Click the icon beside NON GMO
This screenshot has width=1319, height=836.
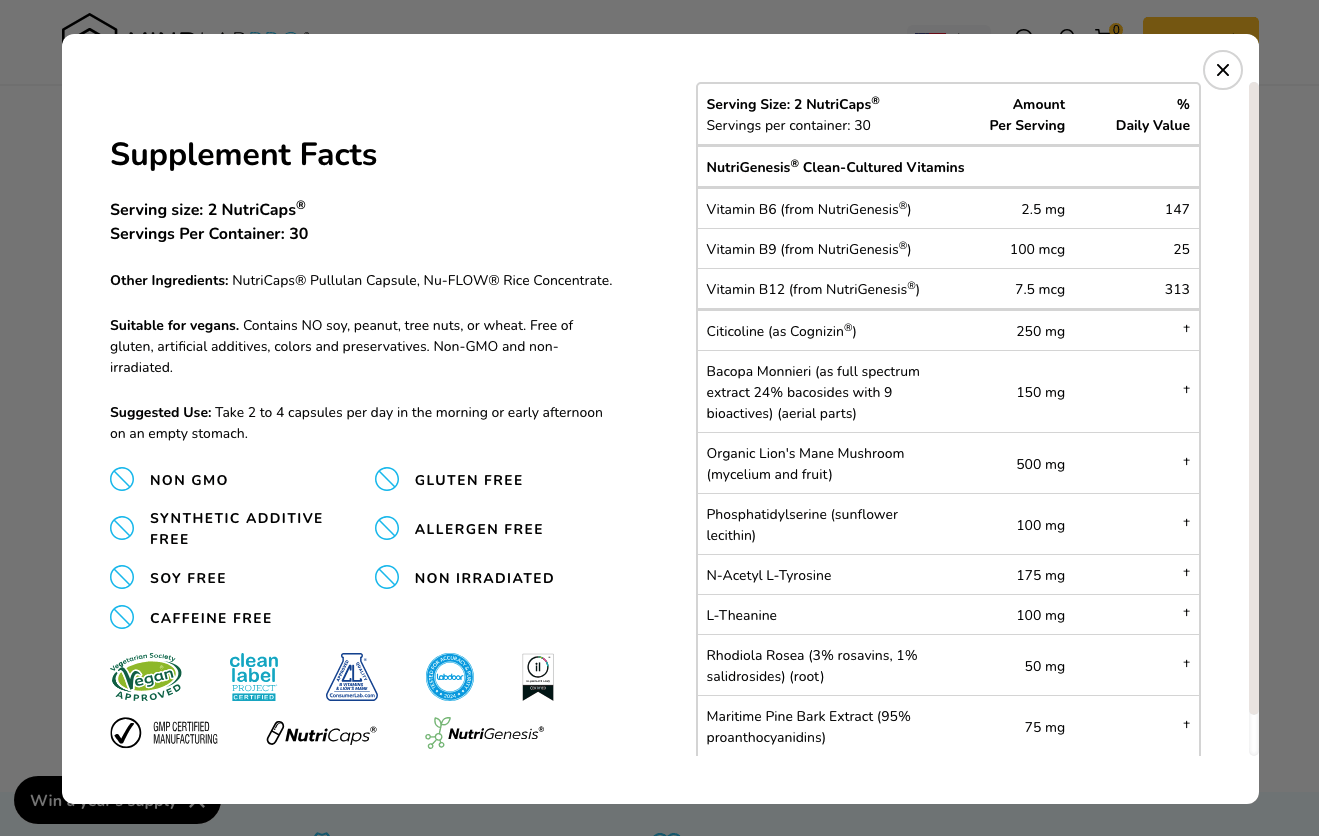(122, 480)
